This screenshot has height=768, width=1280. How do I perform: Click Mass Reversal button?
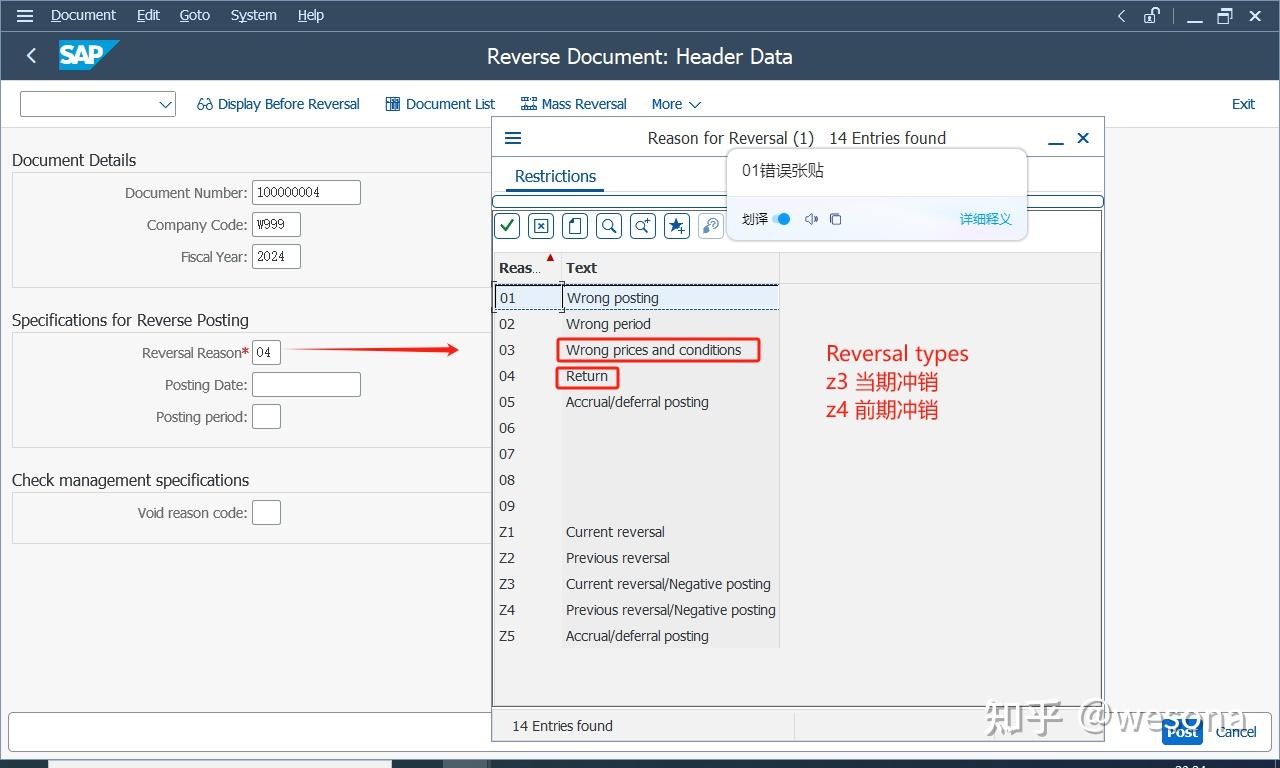pyautogui.click(x=574, y=104)
